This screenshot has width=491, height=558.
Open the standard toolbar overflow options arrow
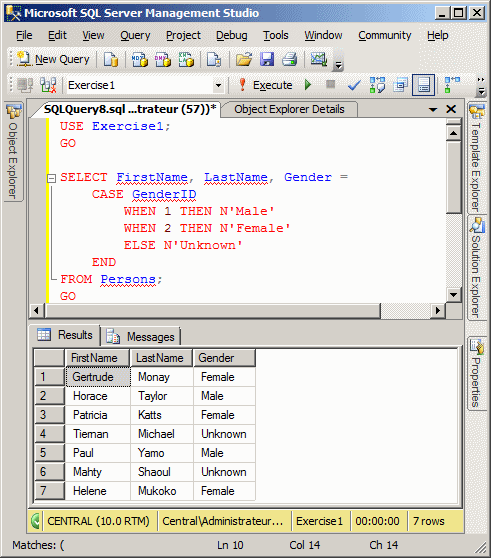338,64
